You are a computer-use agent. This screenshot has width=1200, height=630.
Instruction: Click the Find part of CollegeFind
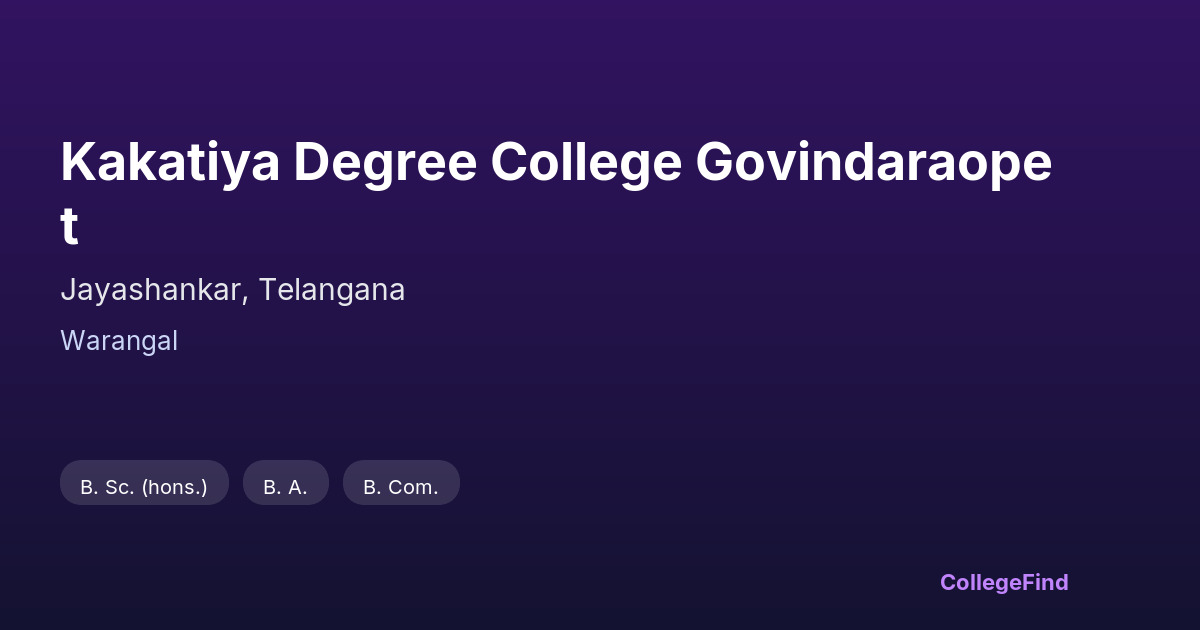click(x=1046, y=582)
